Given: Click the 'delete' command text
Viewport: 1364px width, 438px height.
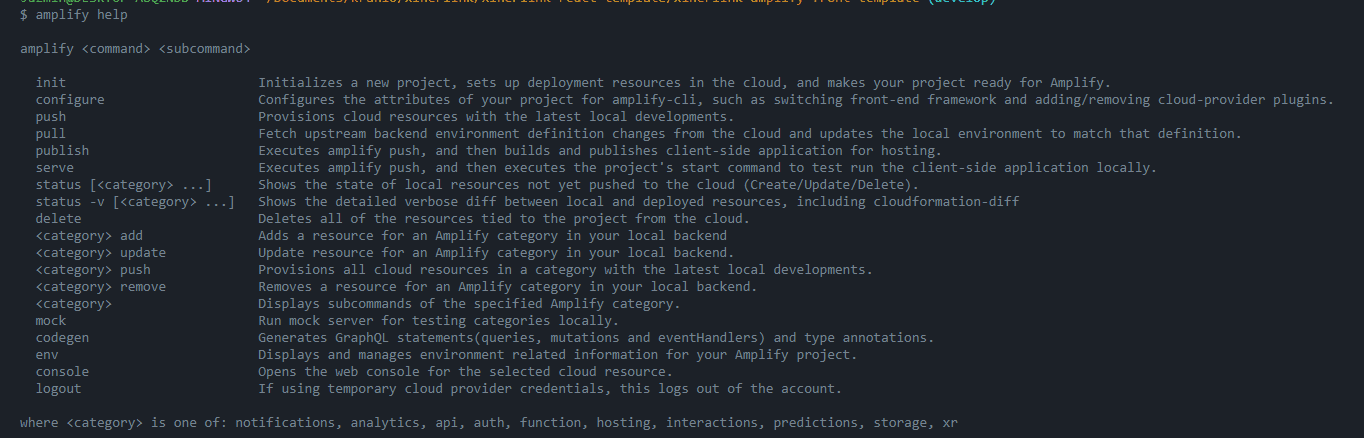Looking at the screenshot, I should (58, 219).
